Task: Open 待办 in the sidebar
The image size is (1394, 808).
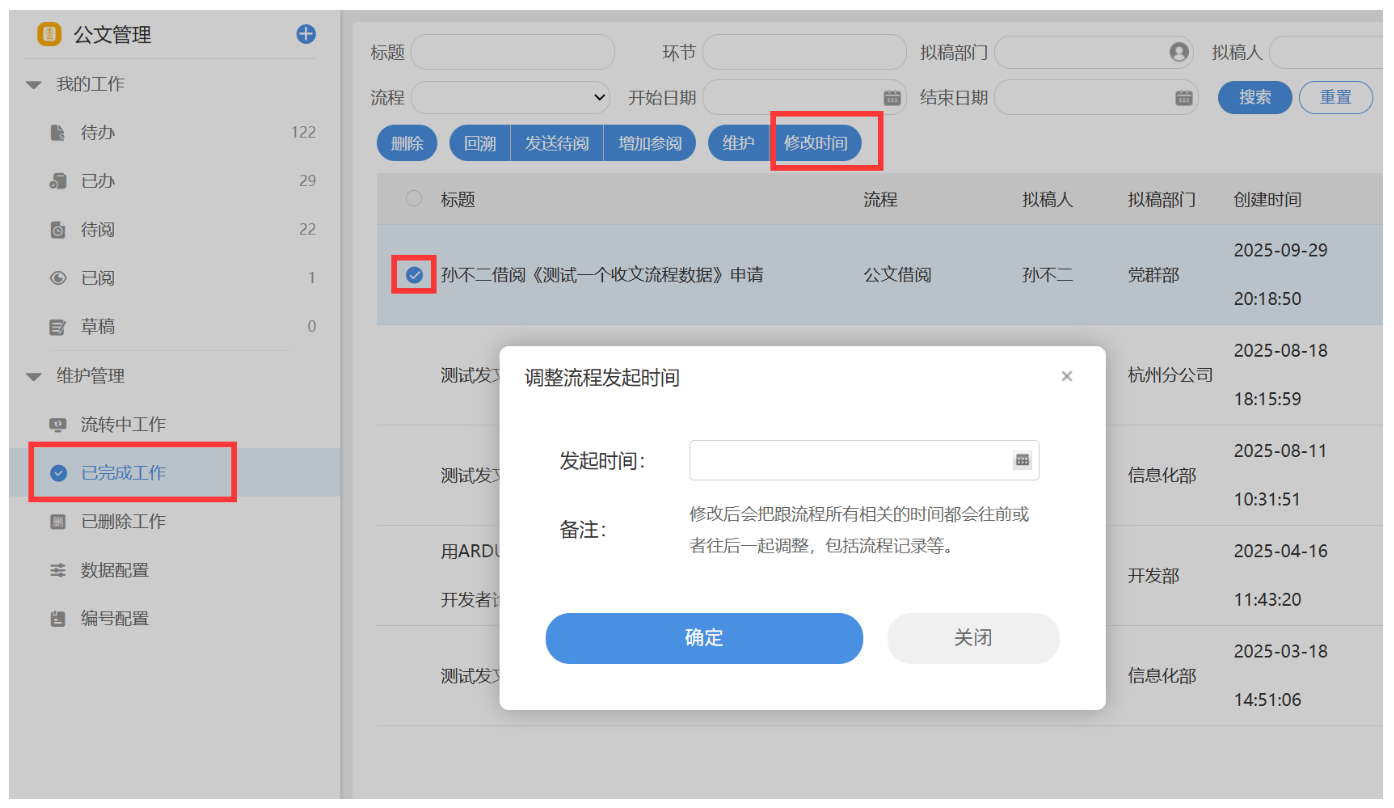Action: pos(97,132)
